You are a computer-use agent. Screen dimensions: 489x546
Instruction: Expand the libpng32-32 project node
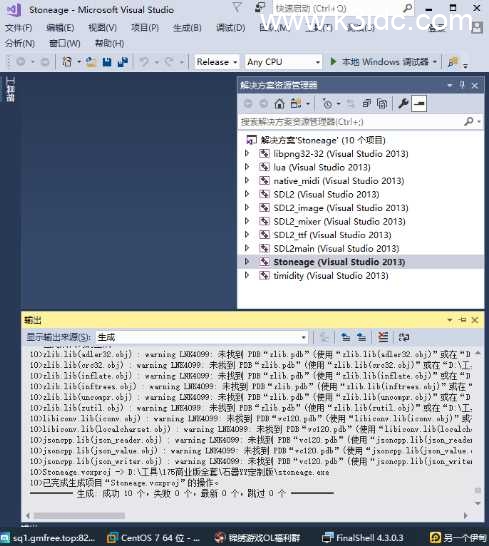247,153
